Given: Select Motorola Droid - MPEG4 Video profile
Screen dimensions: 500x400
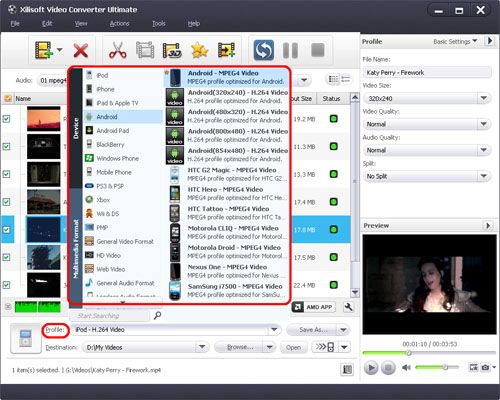Looking at the screenshot, I should tap(227, 252).
